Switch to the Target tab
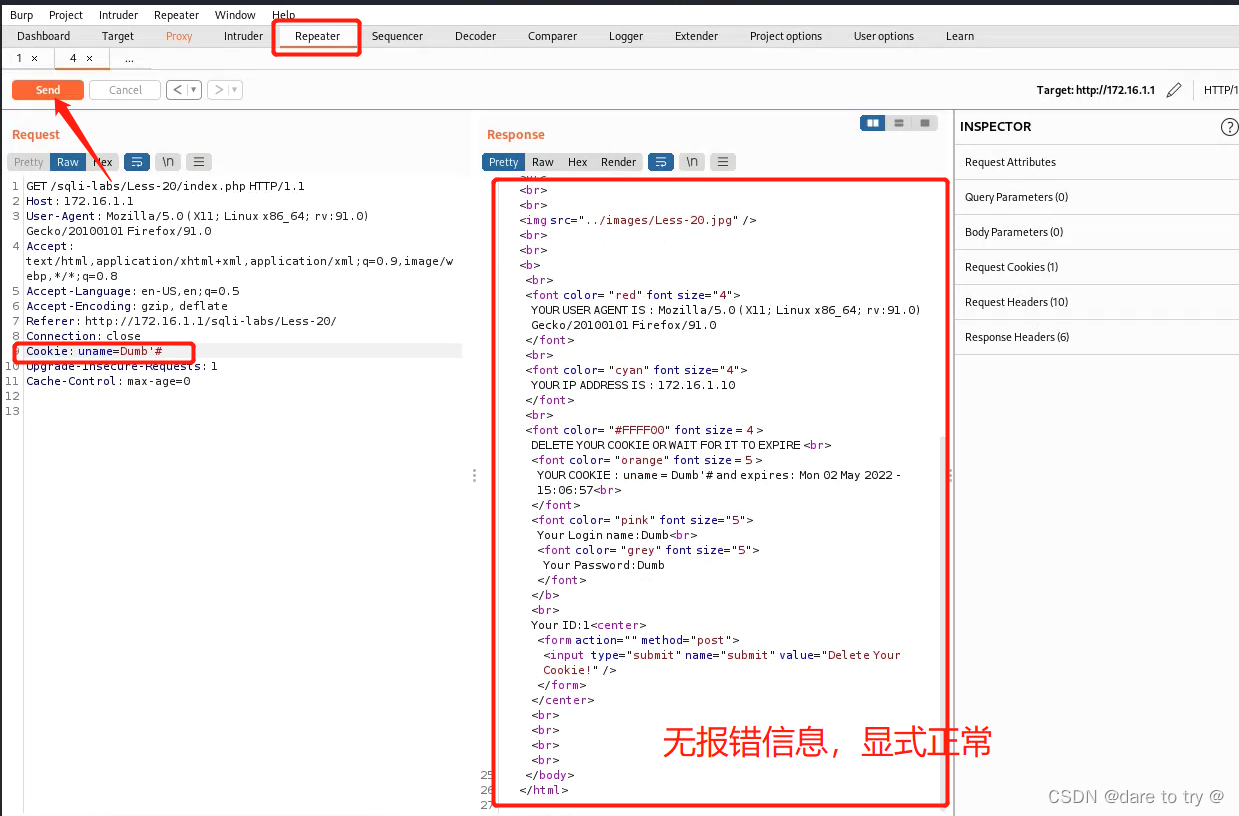1239x816 pixels. point(118,36)
